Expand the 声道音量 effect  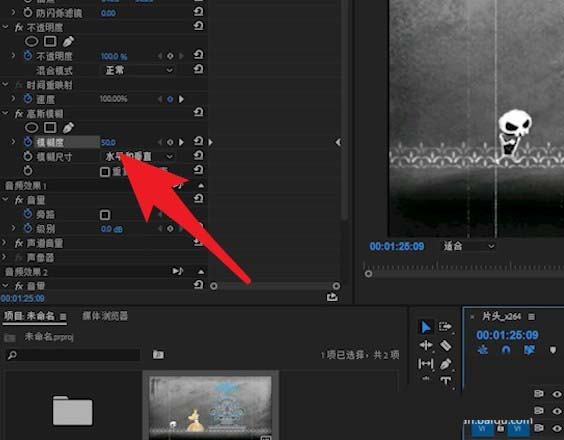pyautogui.click(x=4, y=242)
